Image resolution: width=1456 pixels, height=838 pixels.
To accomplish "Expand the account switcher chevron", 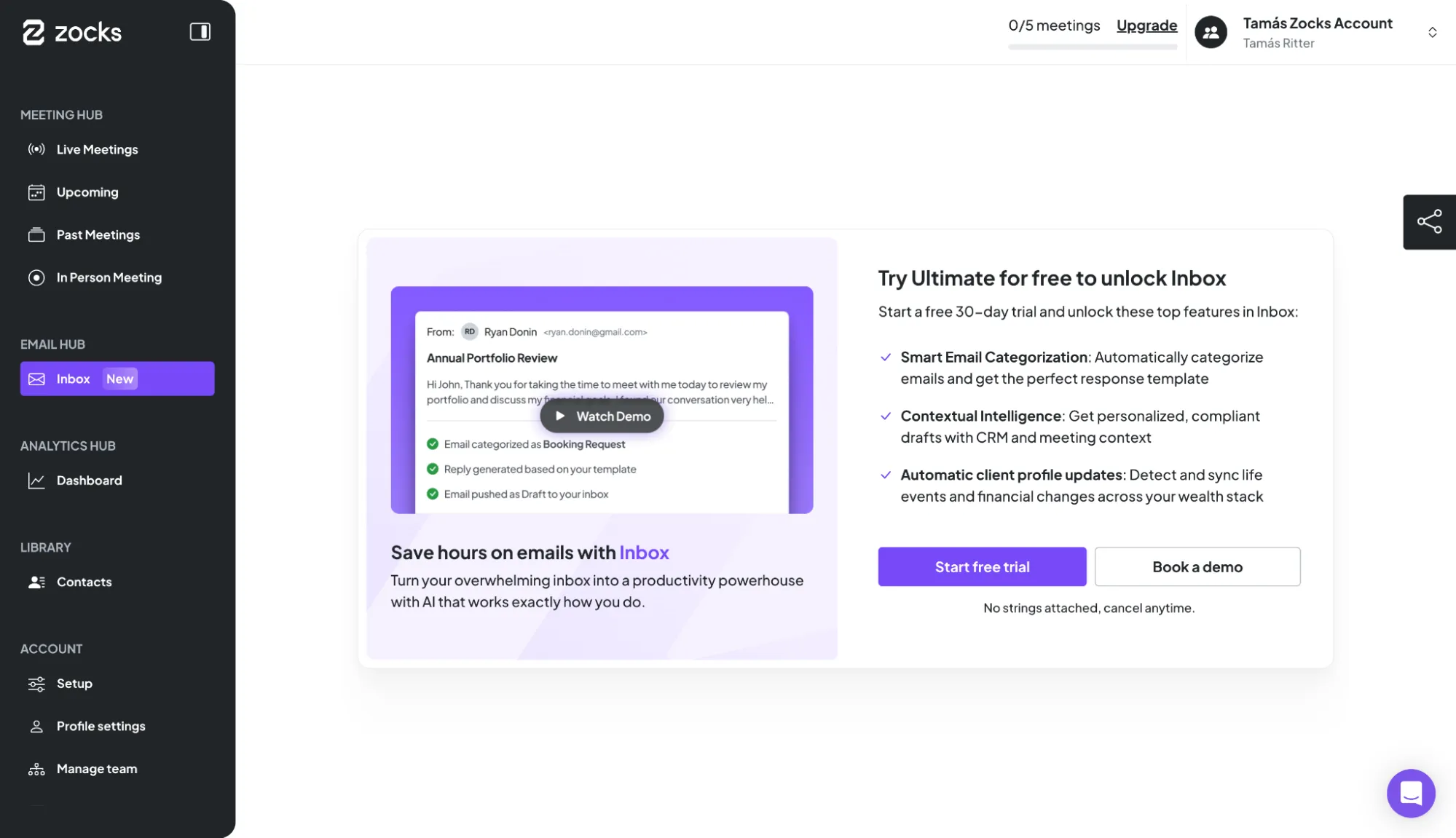I will pos(1432,32).
